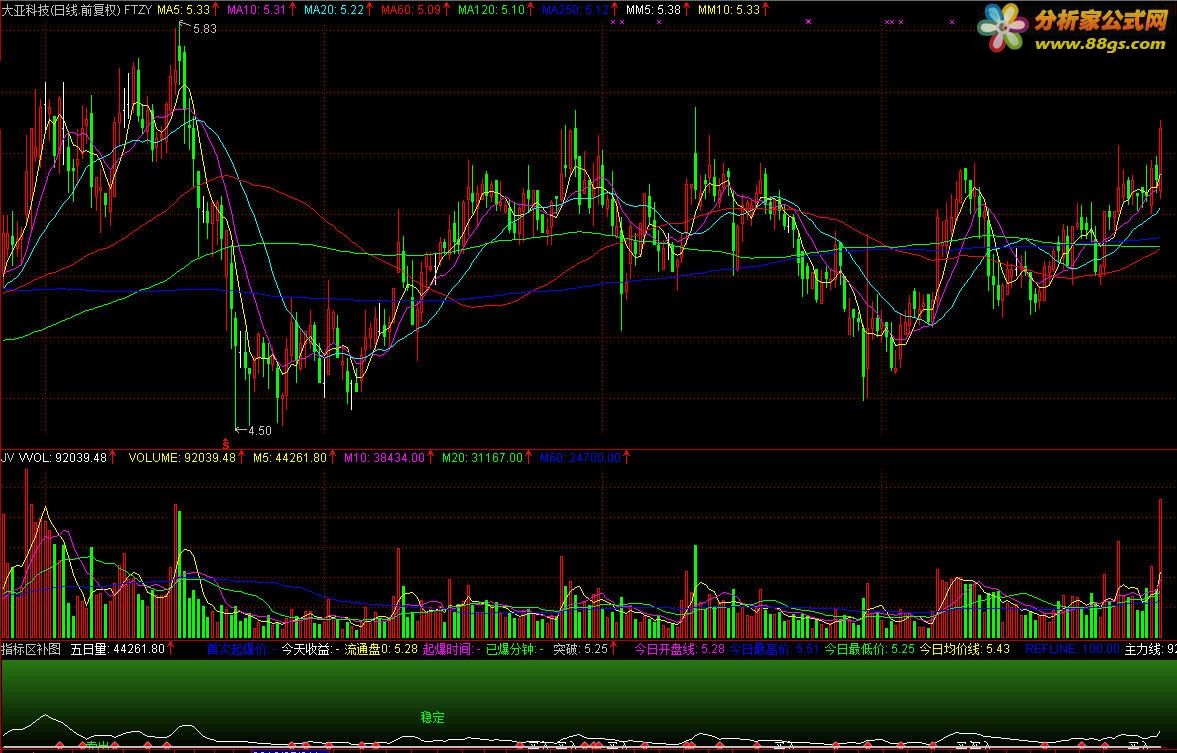Viewport: 1177px width, 753px height.
Task: Click the 今日开盘线: 5.28 value
Action: (x=679, y=649)
